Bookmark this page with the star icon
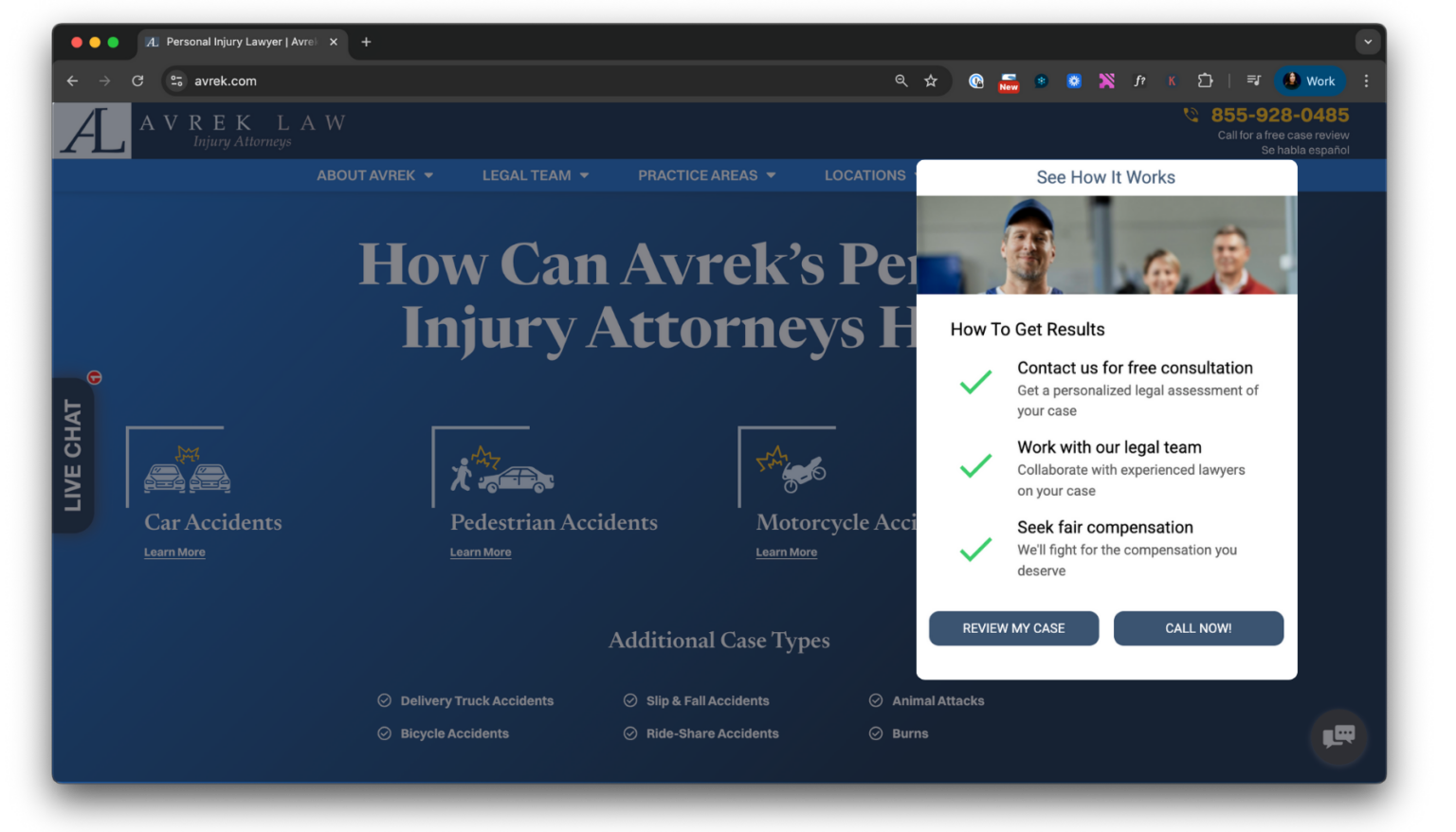Image resolution: width=1456 pixels, height=832 pixels. (931, 81)
